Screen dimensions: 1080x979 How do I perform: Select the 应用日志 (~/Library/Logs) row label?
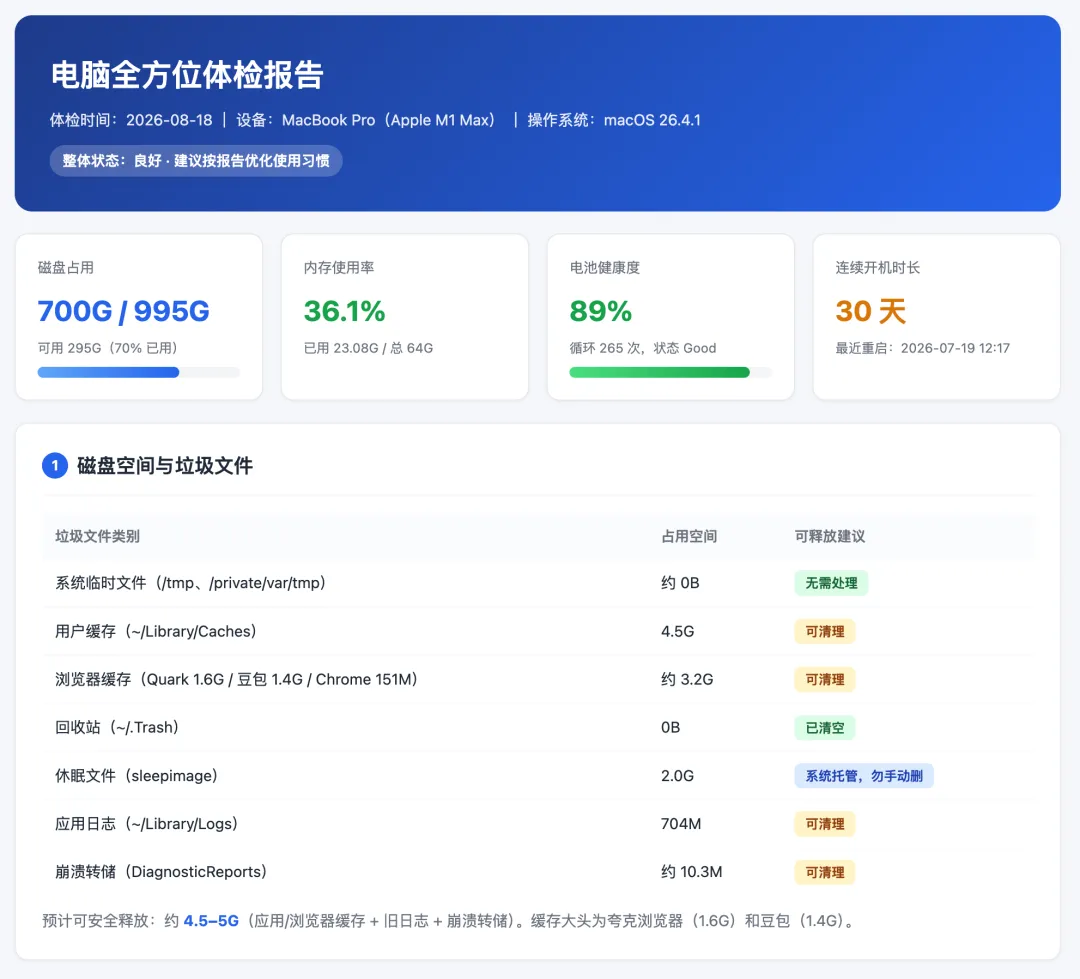[147, 824]
